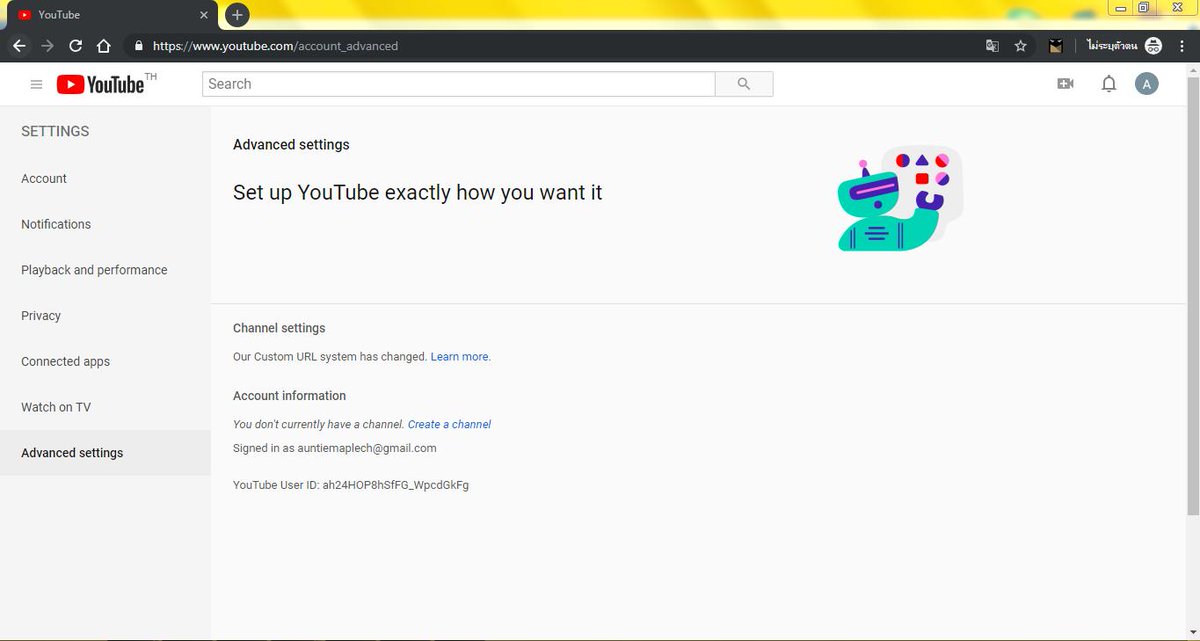Click the Channel settings heading

[x=279, y=328]
